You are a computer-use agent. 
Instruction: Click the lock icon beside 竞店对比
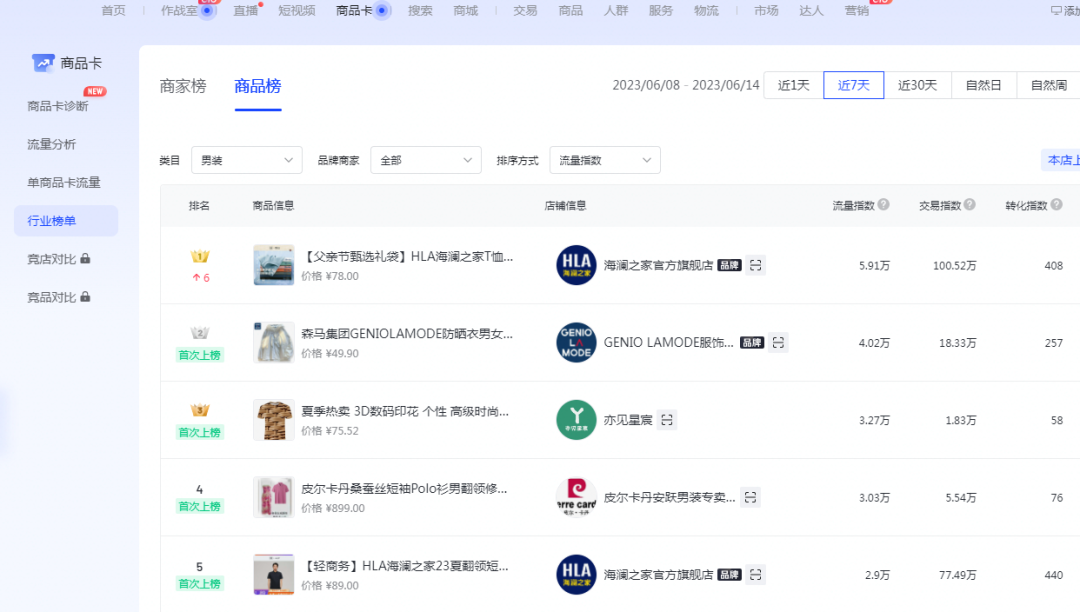click(x=85, y=259)
